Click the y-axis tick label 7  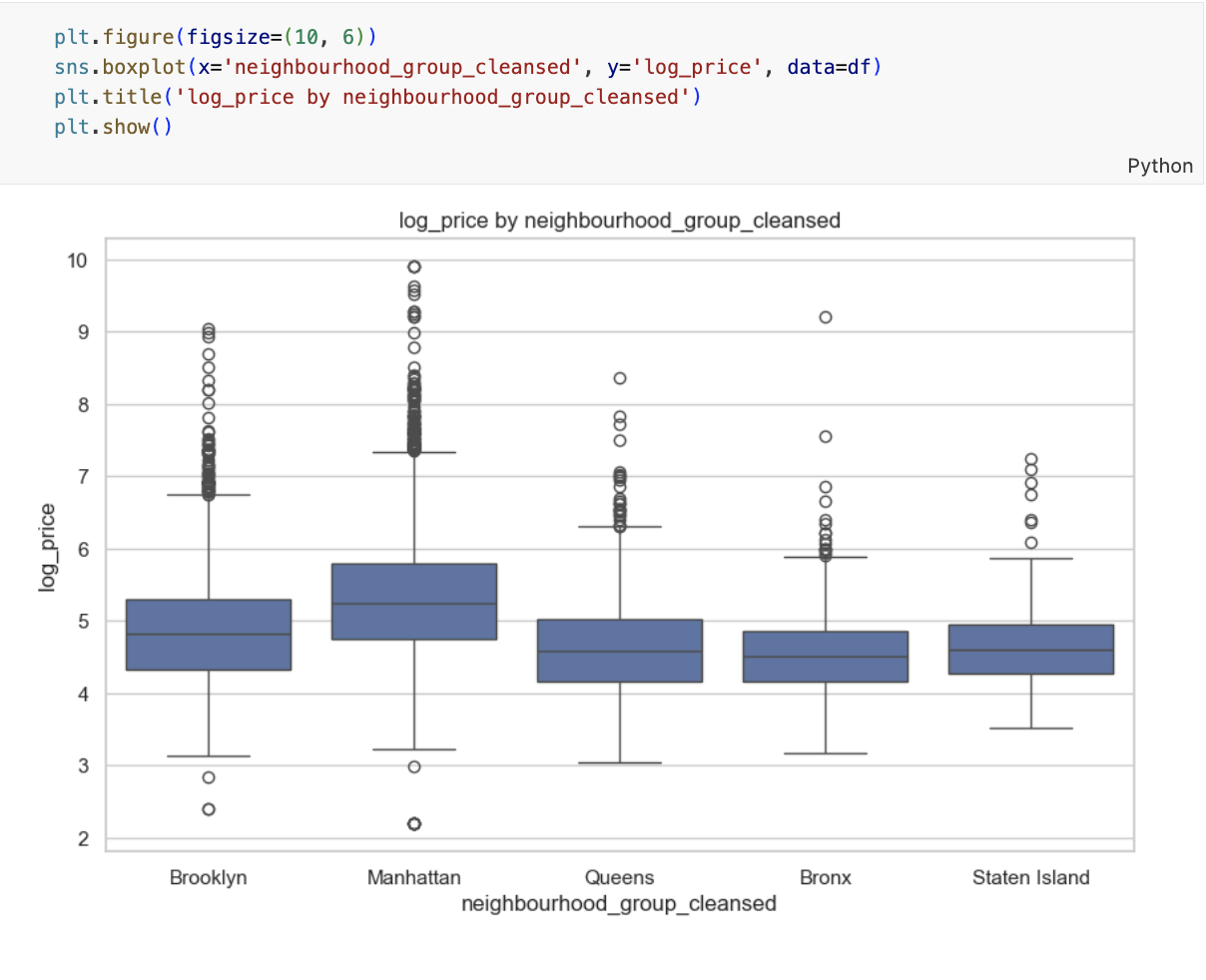pos(84,477)
